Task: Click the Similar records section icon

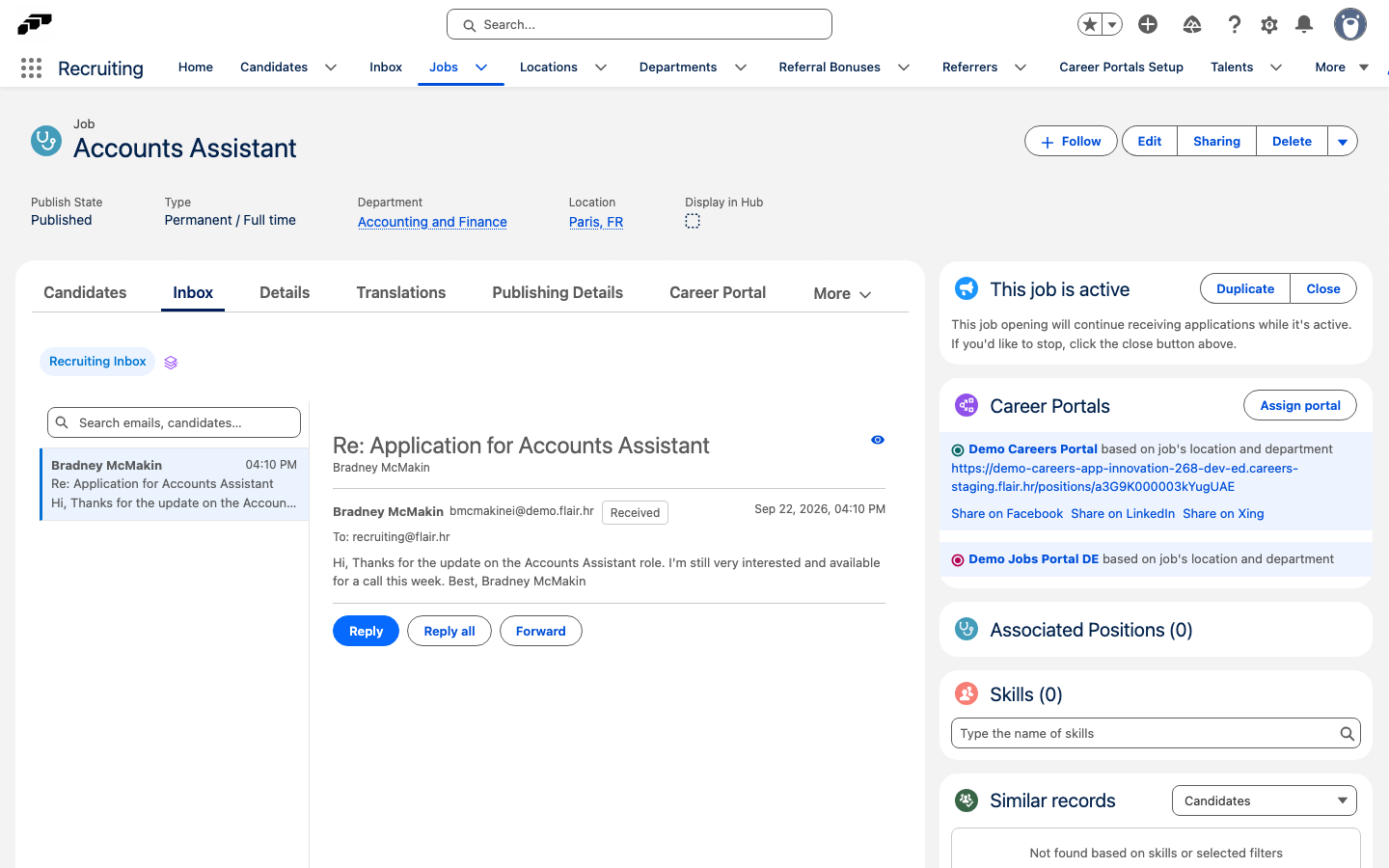Action: coord(966,800)
